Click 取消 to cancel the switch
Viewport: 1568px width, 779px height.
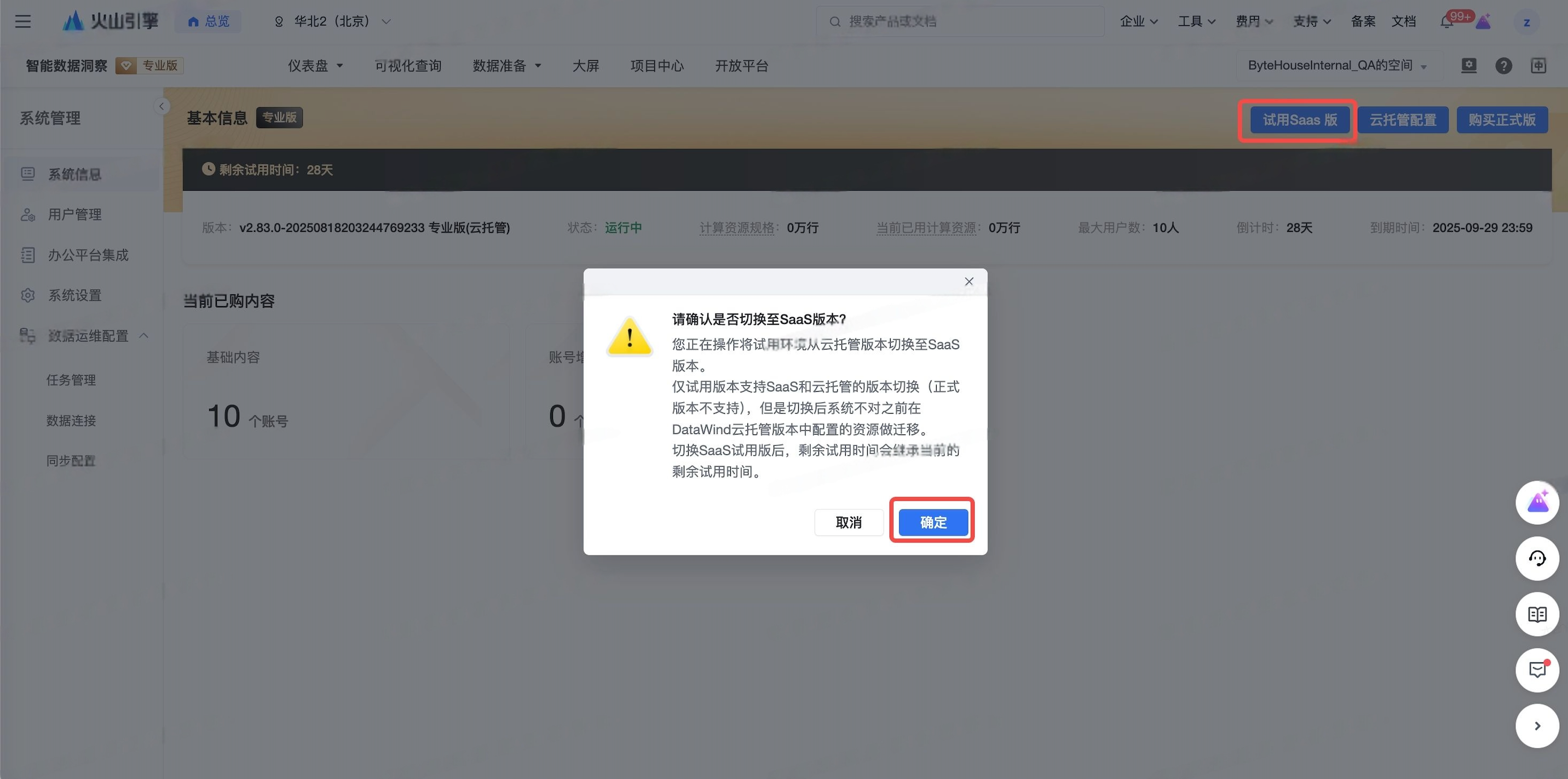coord(848,522)
